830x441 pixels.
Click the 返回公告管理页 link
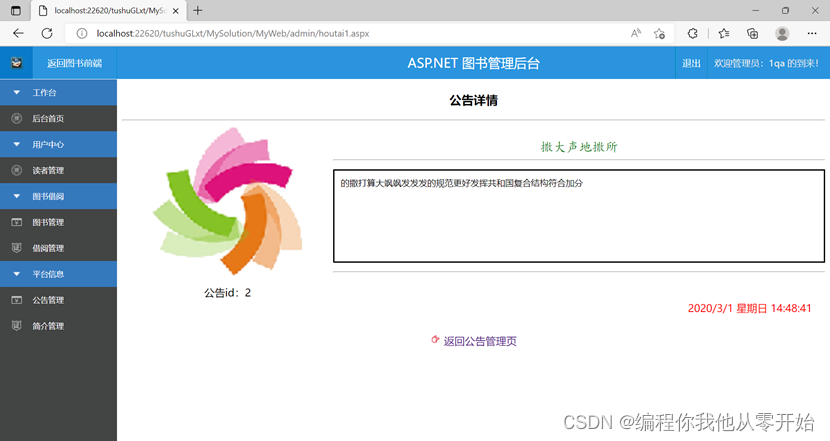pyautogui.click(x=480, y=341)
